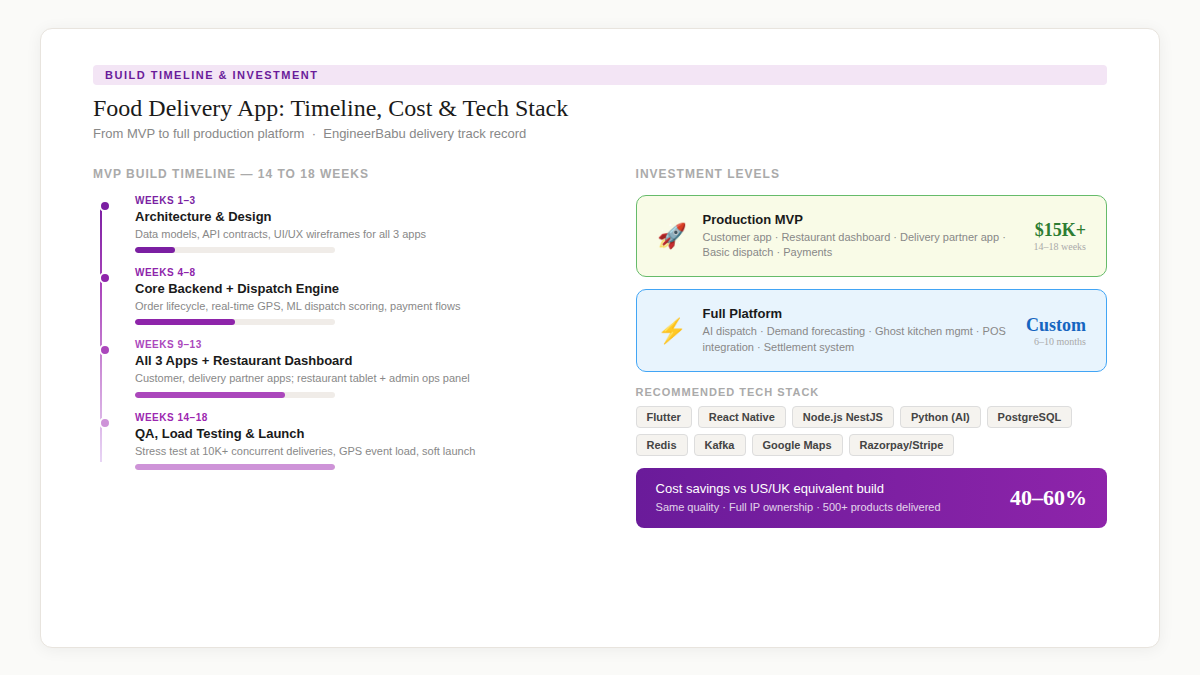The height and width of the screenshot is (675, 1200).
Task: Click the Core Backend + Dispatch Engine progress bar
Action: [235, 322]
